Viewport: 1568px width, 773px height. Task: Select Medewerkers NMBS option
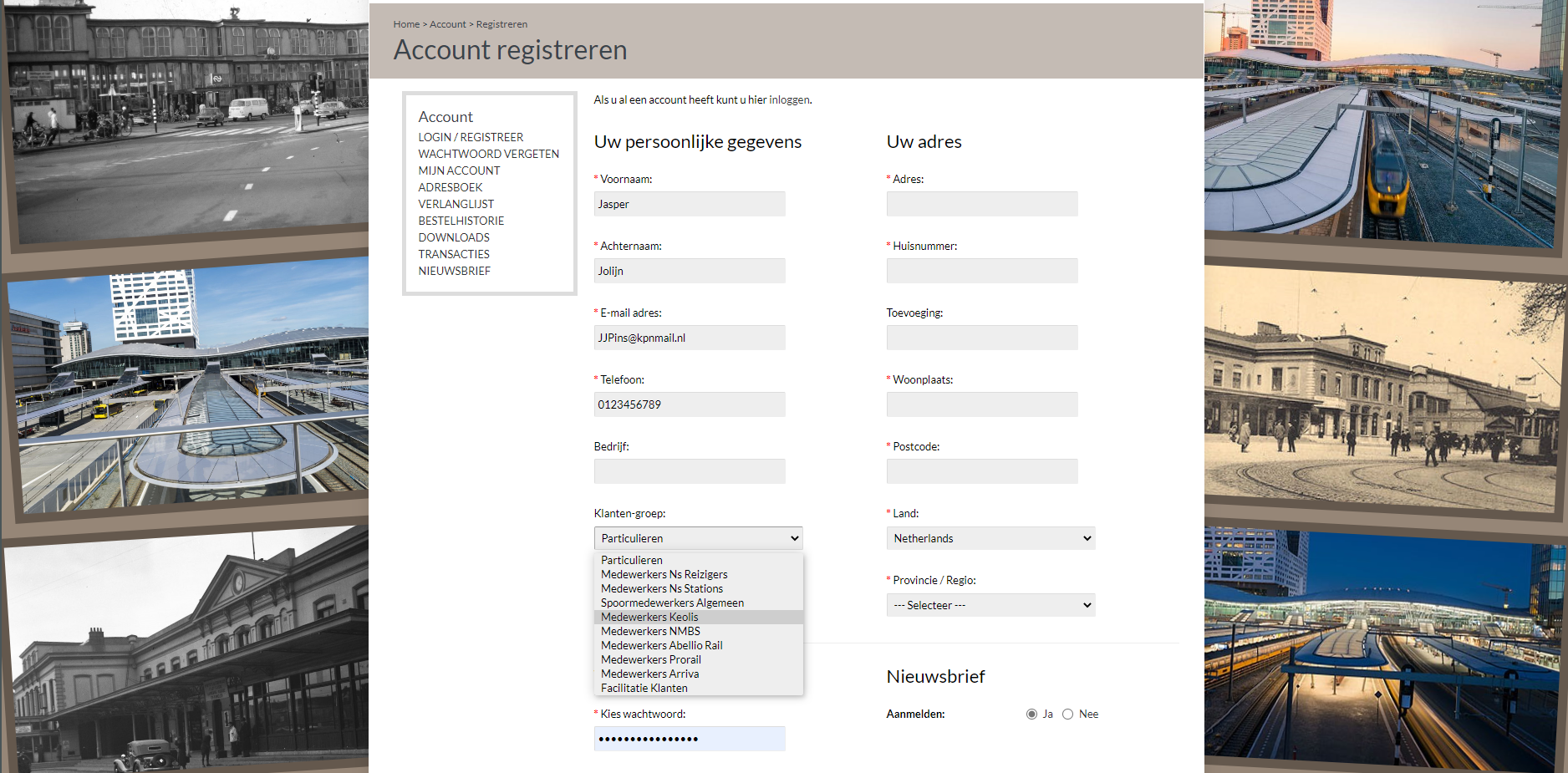pyautogui.click(x=698, y=631)
